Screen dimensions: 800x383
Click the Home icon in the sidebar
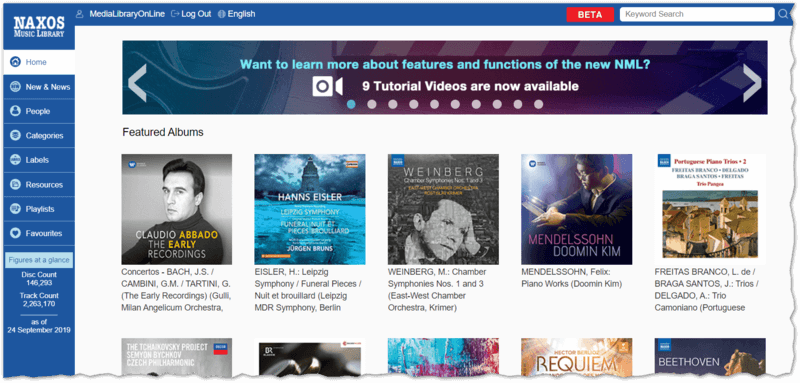coord(16,62)
